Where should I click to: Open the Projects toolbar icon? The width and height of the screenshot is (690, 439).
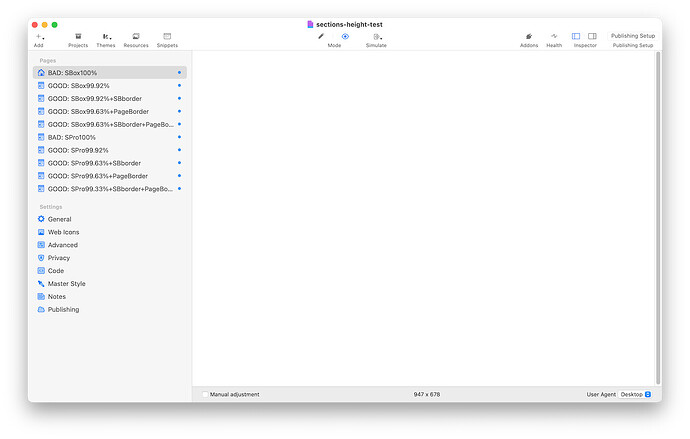coord(78,40)
